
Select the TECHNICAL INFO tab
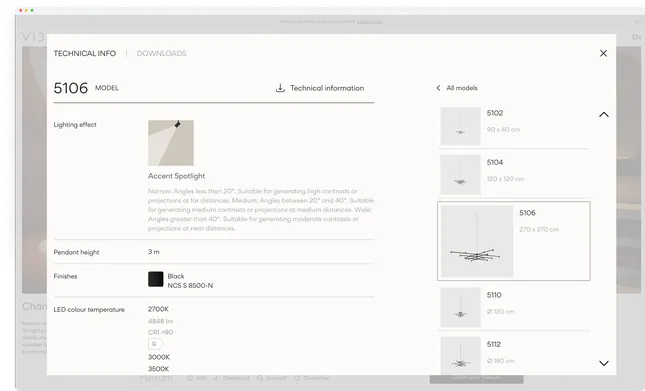[85, 53]
